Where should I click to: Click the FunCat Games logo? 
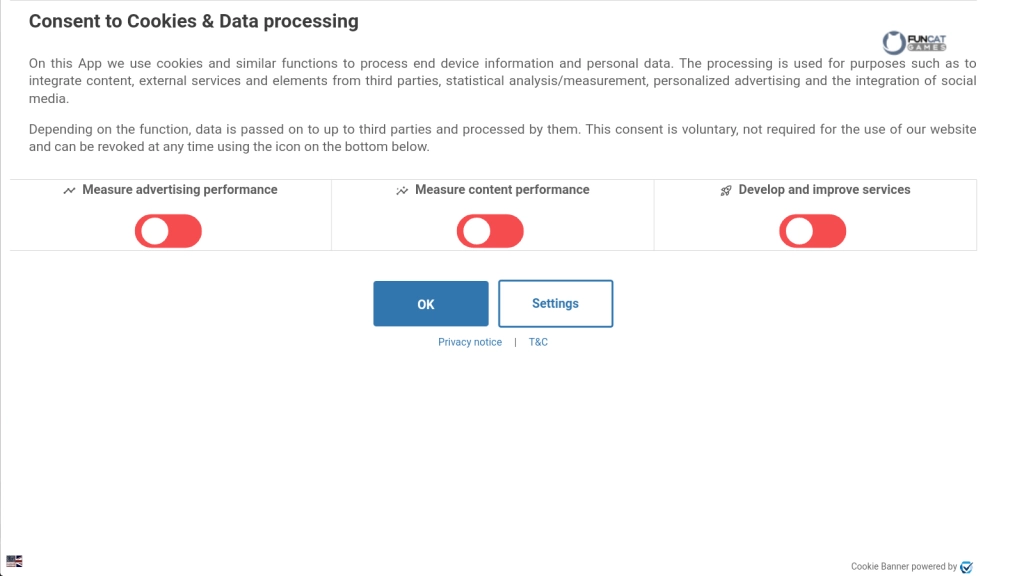tap(914, 42)
